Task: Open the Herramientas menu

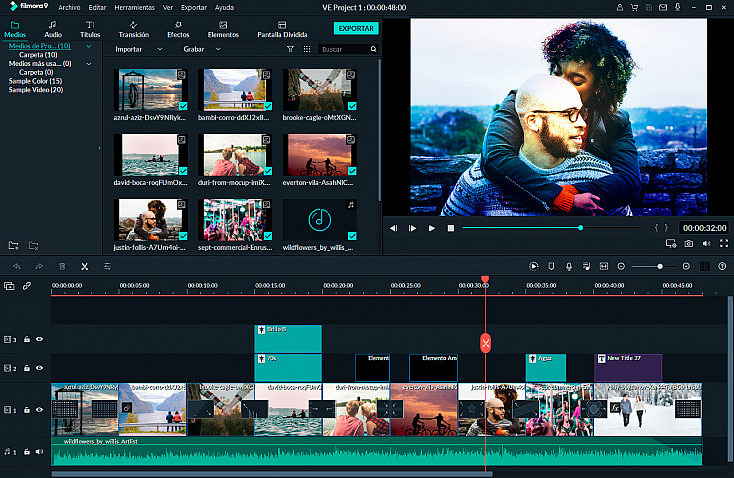Action: coord(134,7)
